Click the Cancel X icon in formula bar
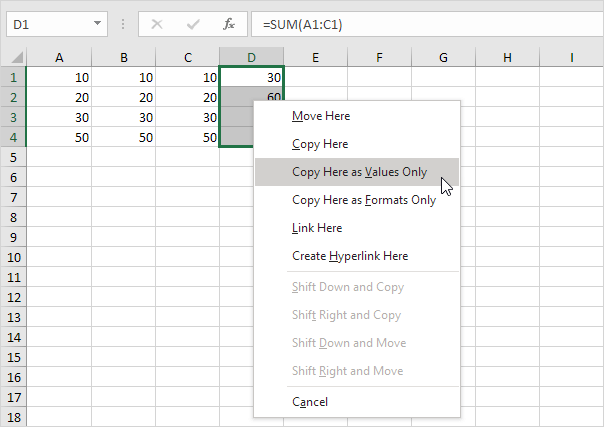Screen dimensions: 604x427 click(x=158, y=22)
